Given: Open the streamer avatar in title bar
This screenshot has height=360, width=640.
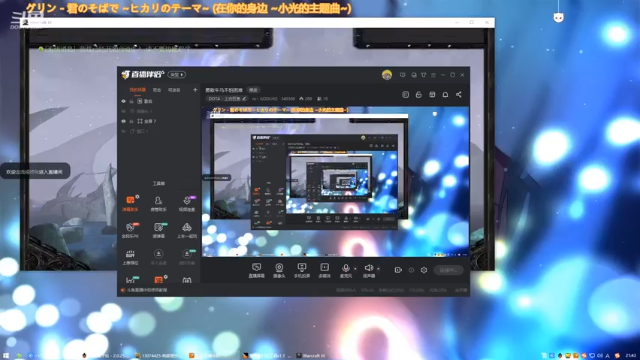Looking at the screenshot, I should tap(387, 75).
